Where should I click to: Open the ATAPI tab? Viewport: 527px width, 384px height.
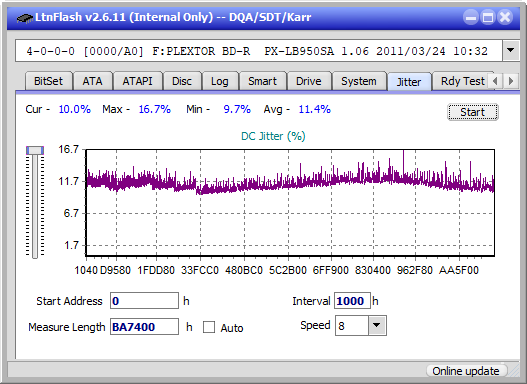click(137, 81)
